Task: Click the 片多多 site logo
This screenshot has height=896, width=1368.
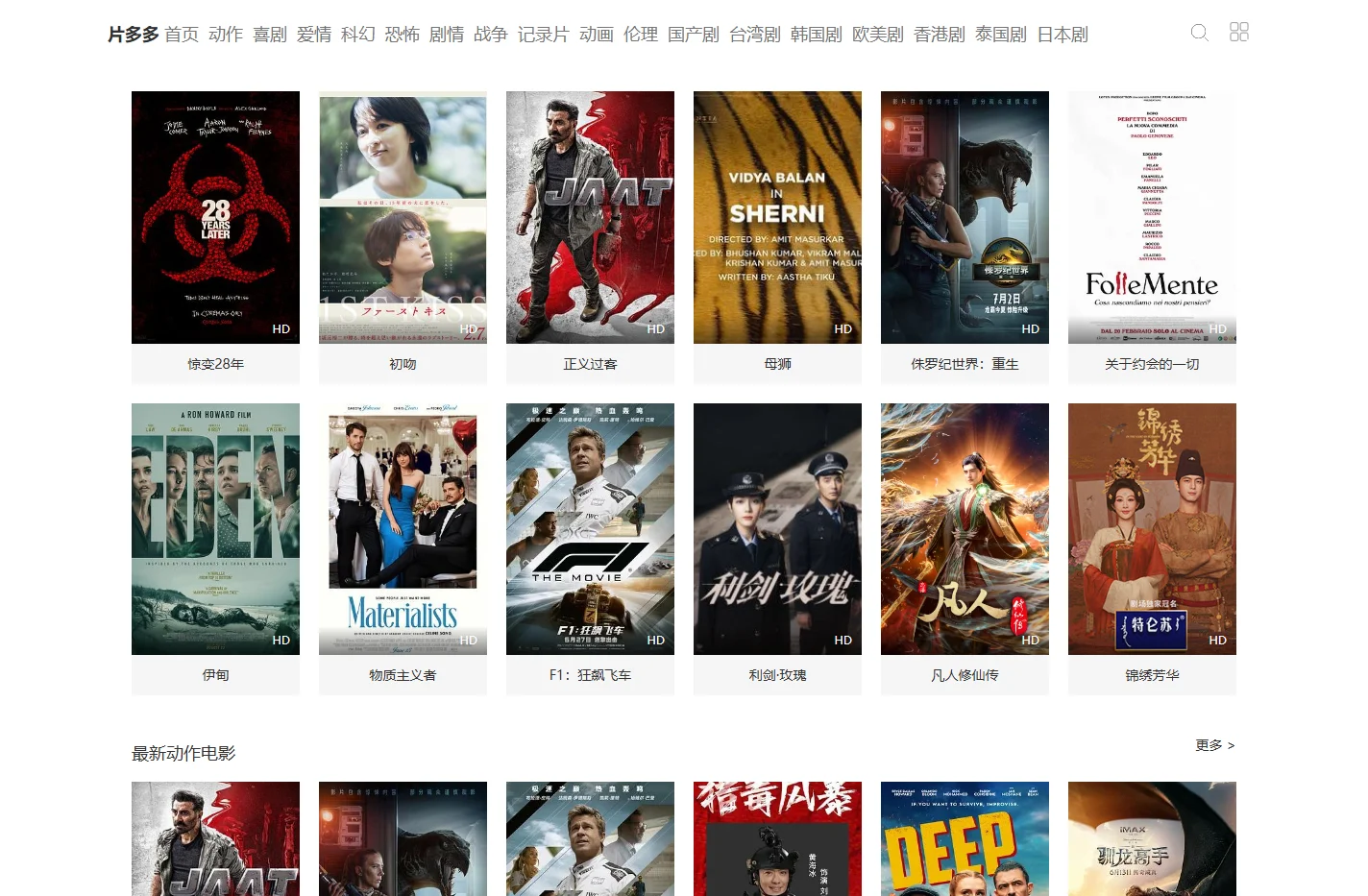Action: point(133,35)
